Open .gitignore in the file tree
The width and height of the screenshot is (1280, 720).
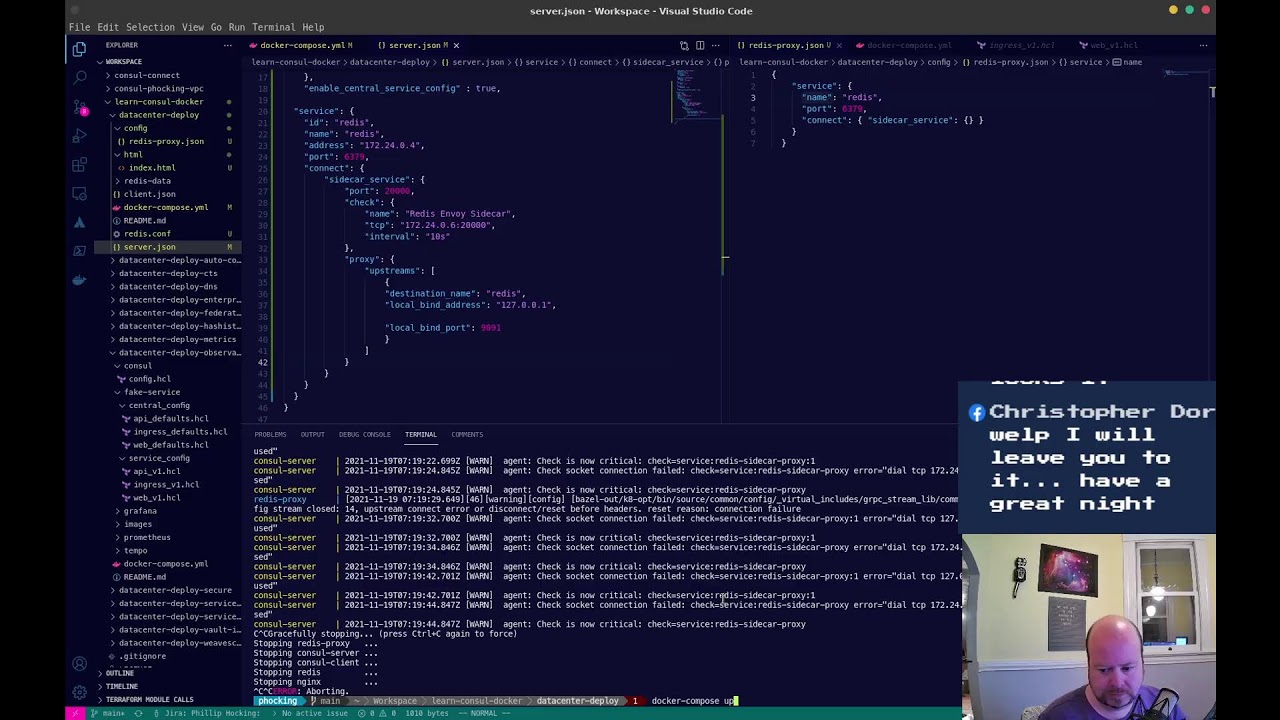pyautogui.click(x=143, y=656)
